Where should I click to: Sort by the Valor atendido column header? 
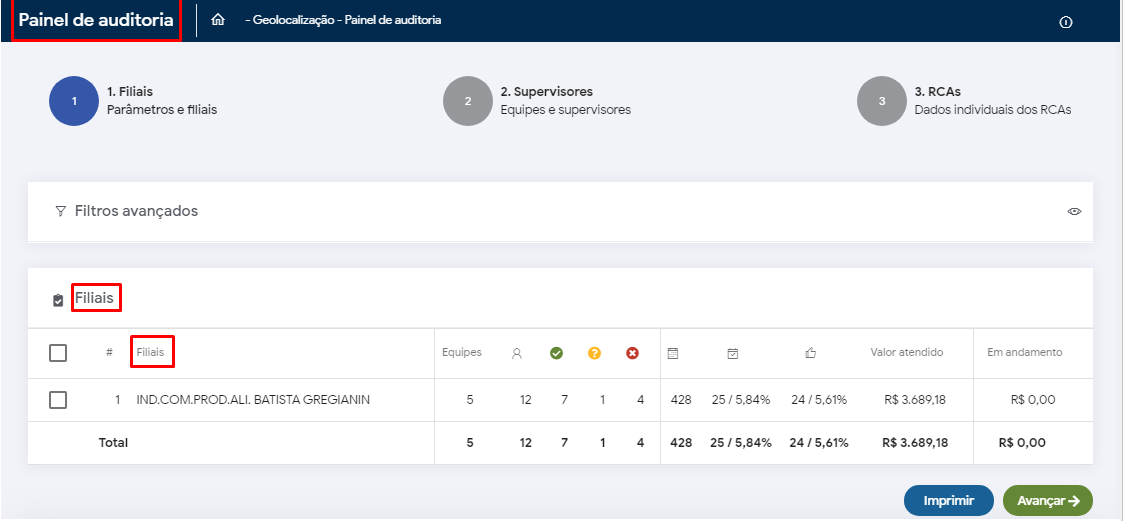pos(906,353)
